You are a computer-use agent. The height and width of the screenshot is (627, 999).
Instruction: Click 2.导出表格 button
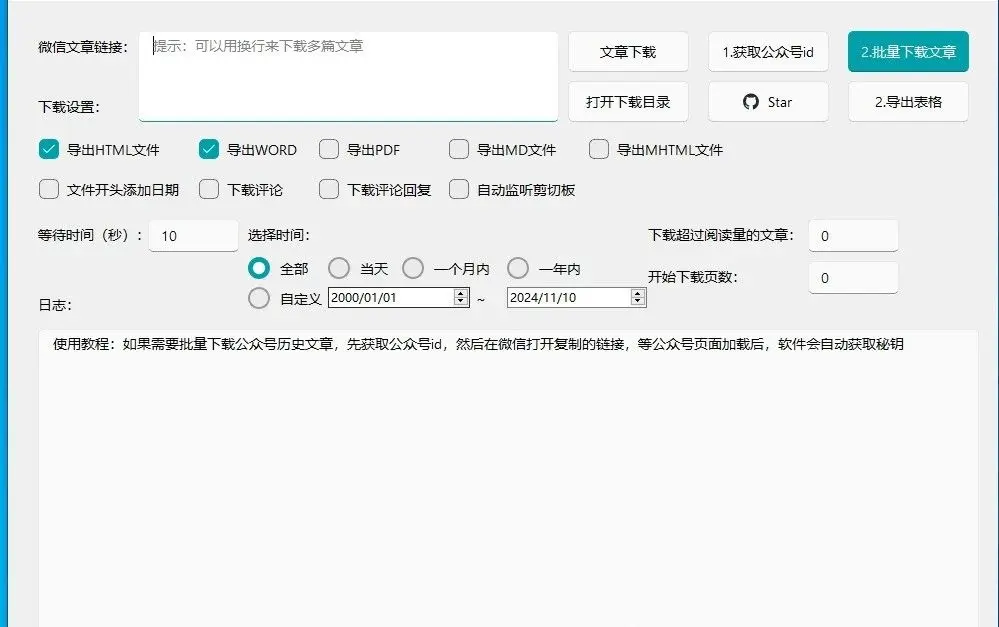click(908, 102)
